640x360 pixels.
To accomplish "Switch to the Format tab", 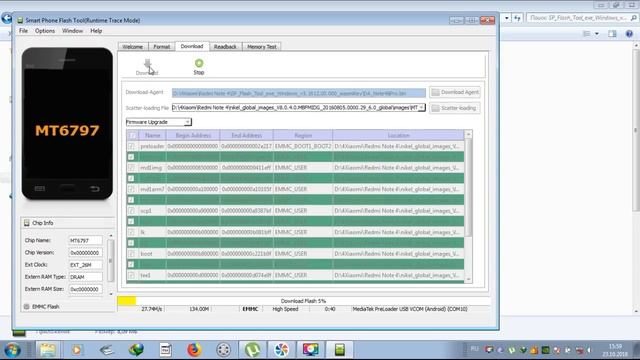I will click(162, 47).
